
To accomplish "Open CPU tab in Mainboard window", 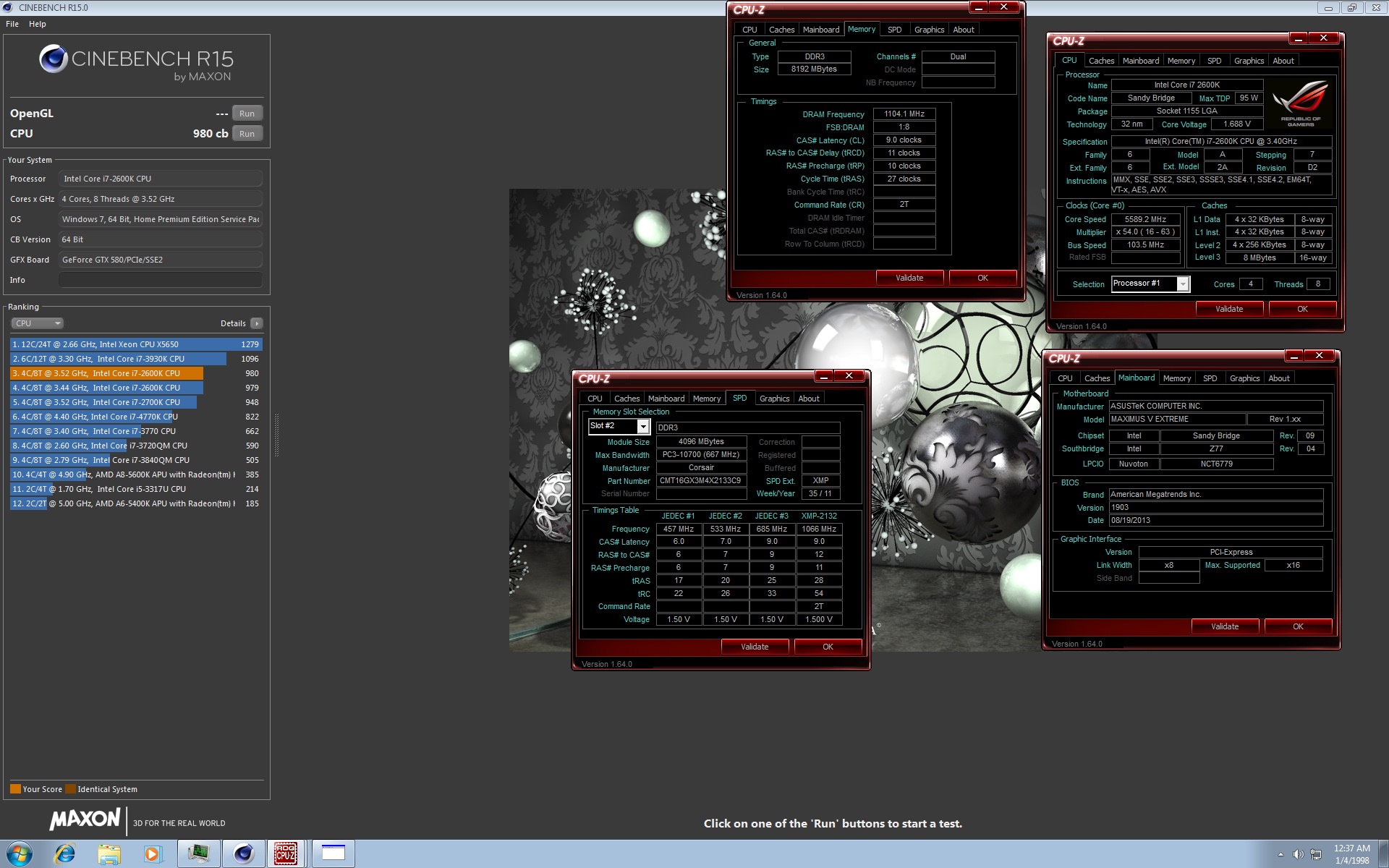I will pyautogui.click(x=1065, y=378).
